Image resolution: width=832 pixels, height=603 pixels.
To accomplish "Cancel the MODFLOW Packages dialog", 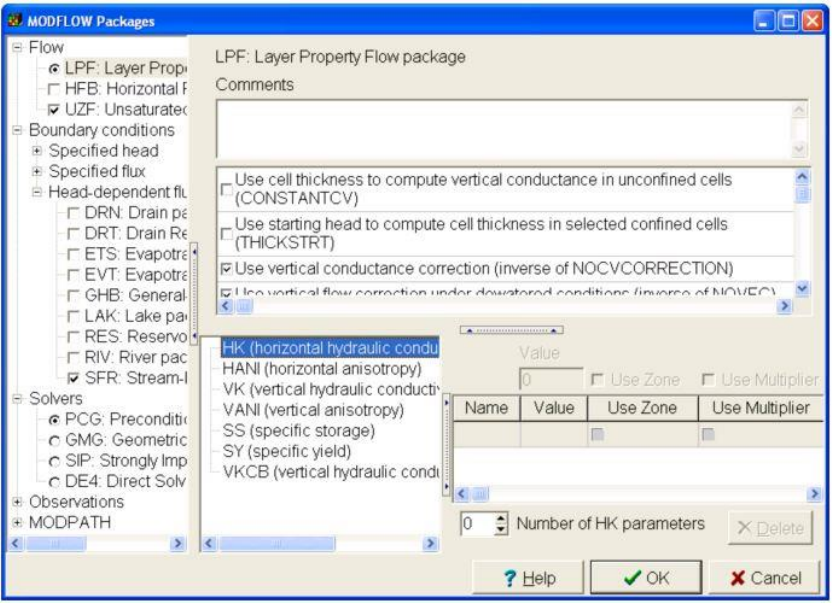I will click(765, 578).
